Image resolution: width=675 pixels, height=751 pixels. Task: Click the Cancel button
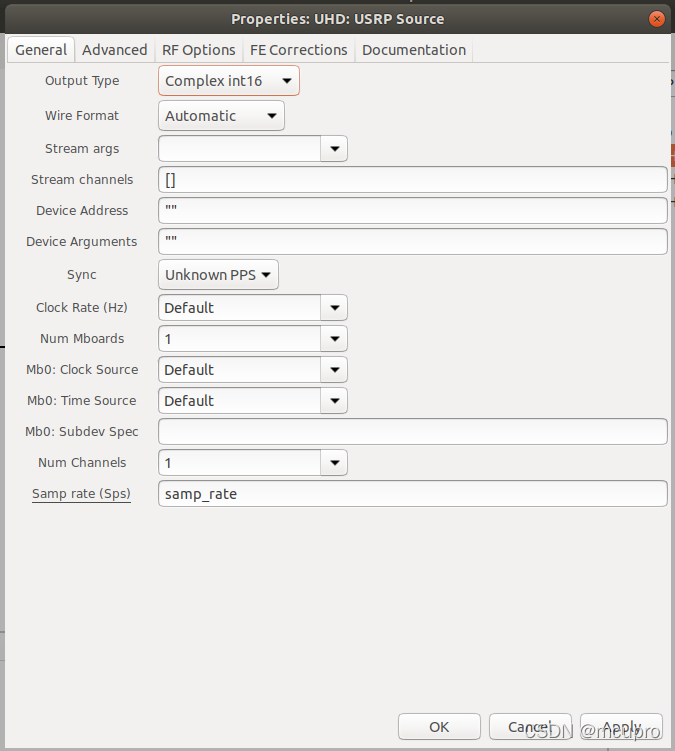pos(530,727)
